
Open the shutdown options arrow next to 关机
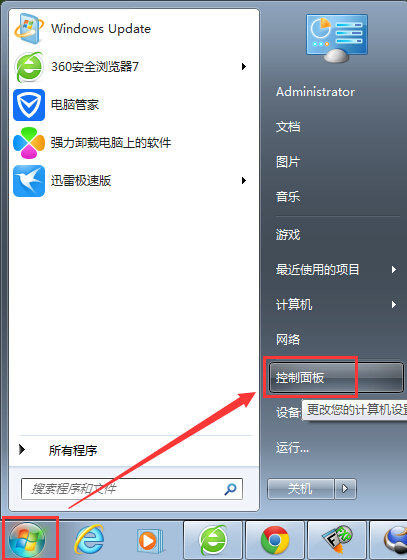pyautogui.click(x=345, y=488)
